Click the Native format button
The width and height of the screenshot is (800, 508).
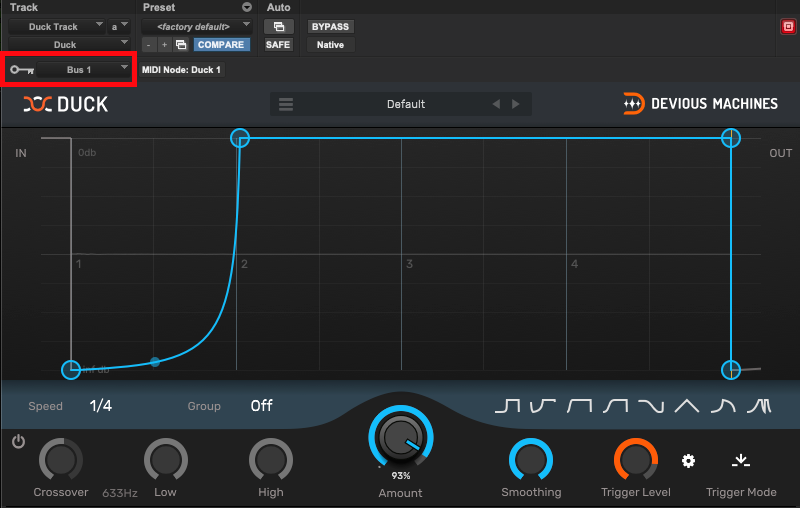point(330,45)
